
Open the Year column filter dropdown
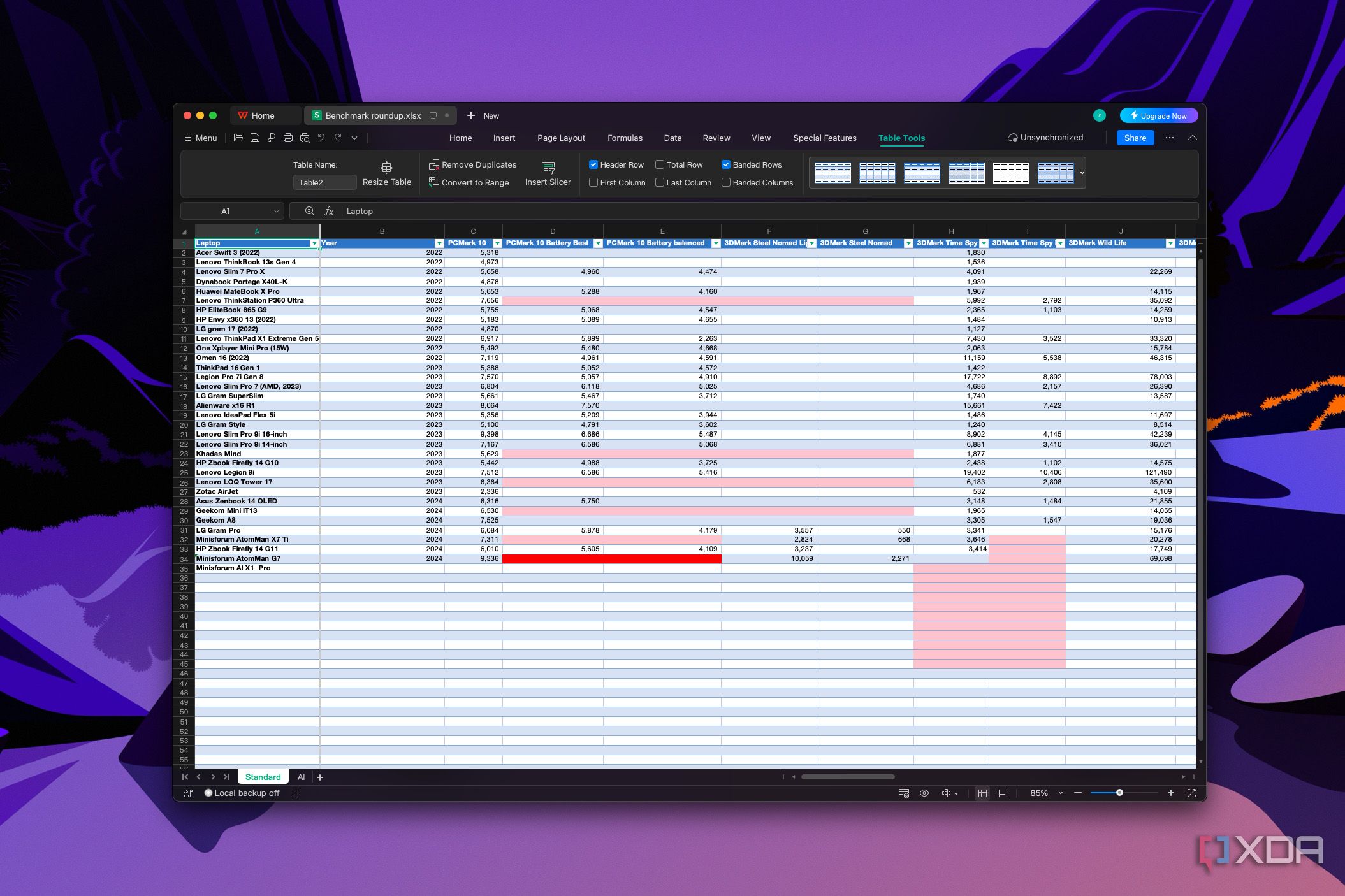click(x=439, y=243)
